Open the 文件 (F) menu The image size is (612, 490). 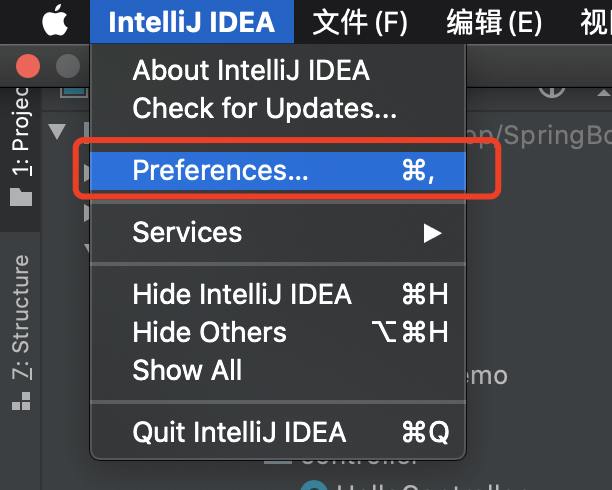pyautogui.click(x=360, y=22)
